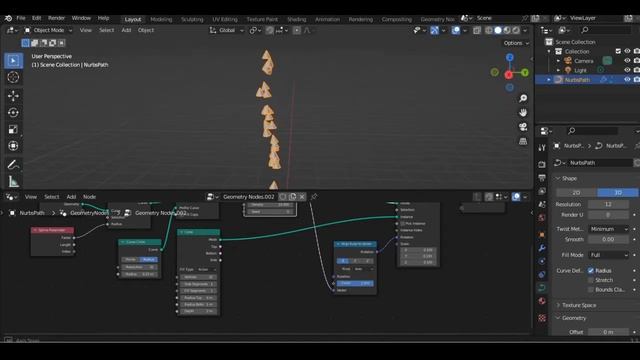Expand the Camera outliner item
640x360 pixels.
click(x=558, y=61)
